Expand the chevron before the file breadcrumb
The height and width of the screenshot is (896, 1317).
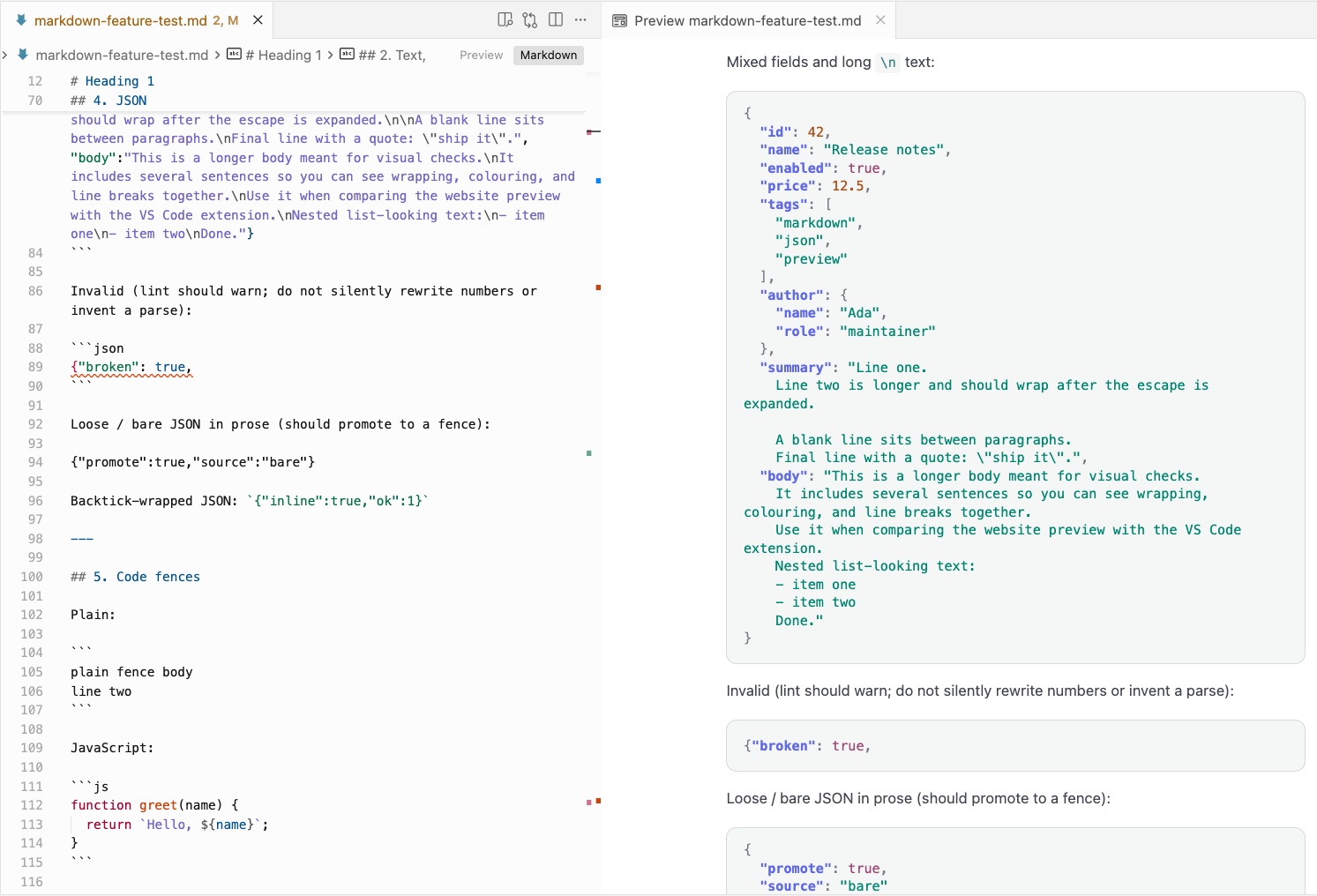click(5, 55)
